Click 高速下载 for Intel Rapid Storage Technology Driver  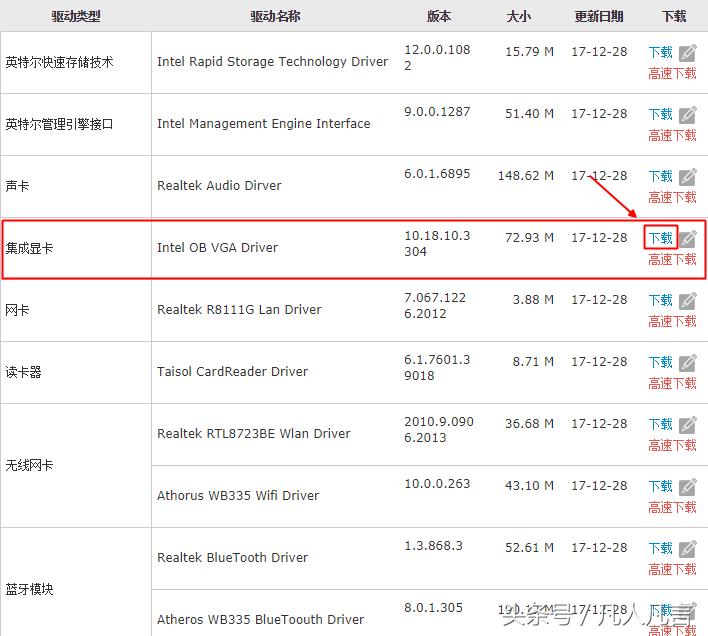(672, 73)
